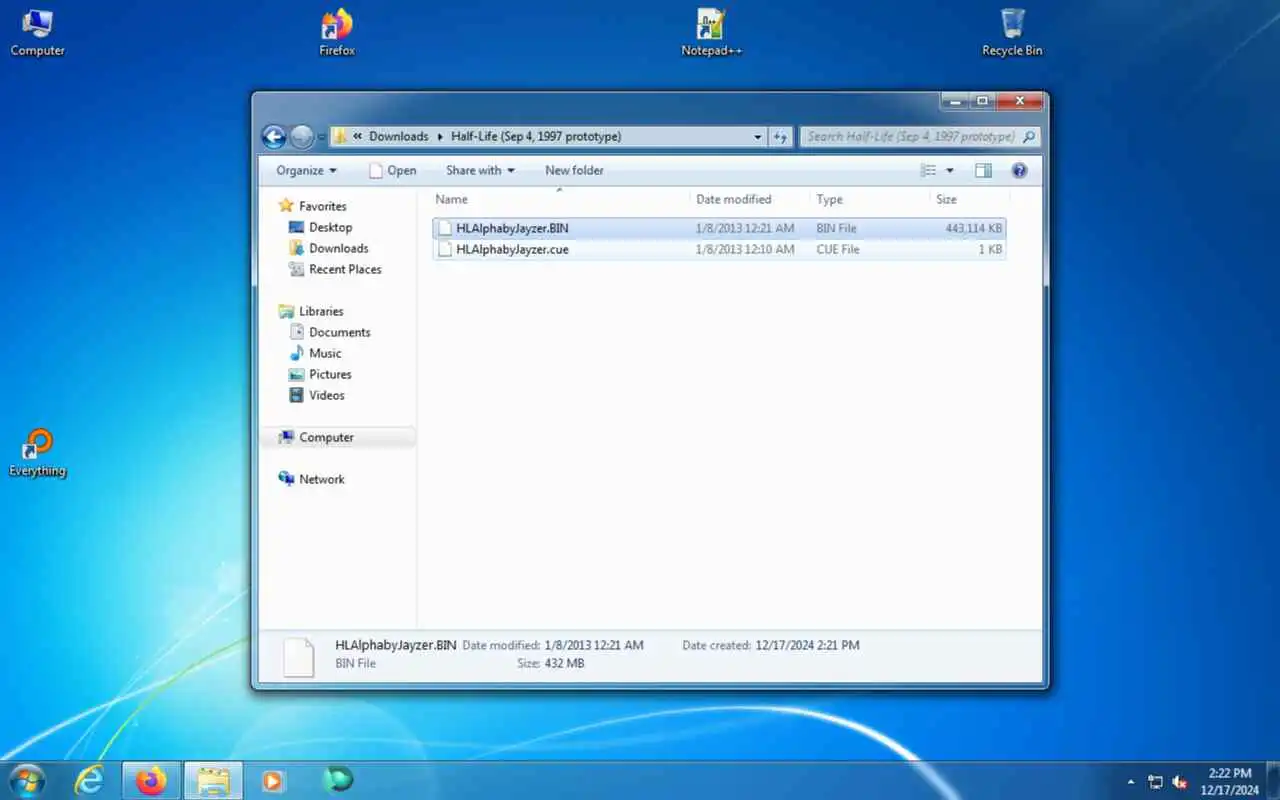Click the search magnifier icon
This screenshot has width=1280, height=800.
(x=1029, y=136)
